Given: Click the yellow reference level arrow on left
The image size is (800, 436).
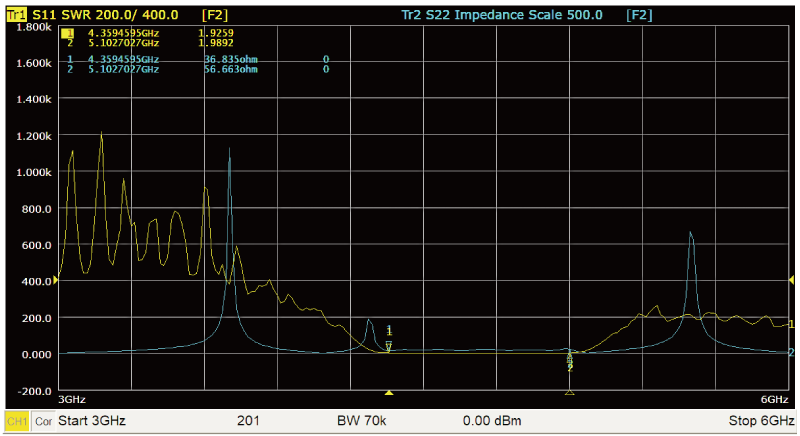Looking at the screenshot, I should (56, 281).
